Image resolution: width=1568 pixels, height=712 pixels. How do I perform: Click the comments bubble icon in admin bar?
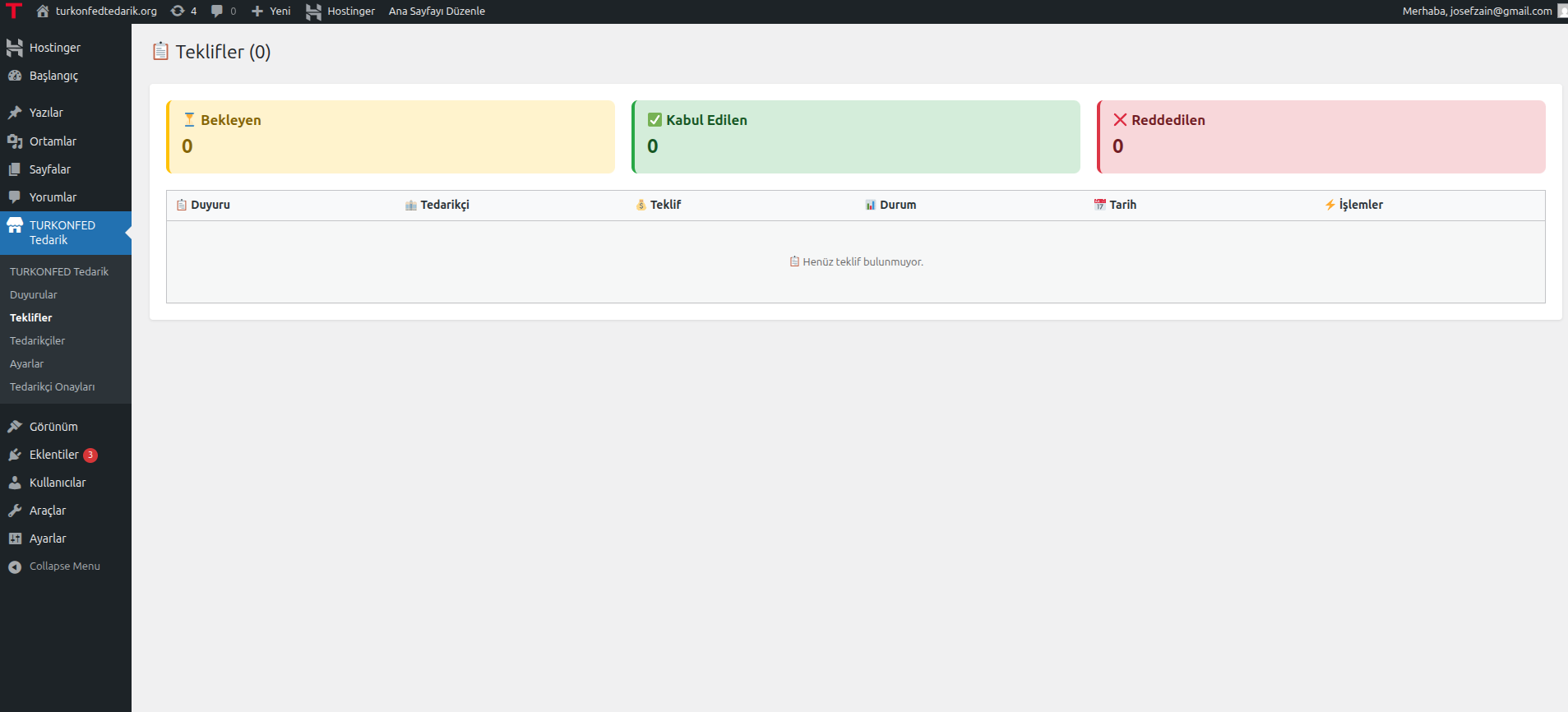tap(217, 11)
